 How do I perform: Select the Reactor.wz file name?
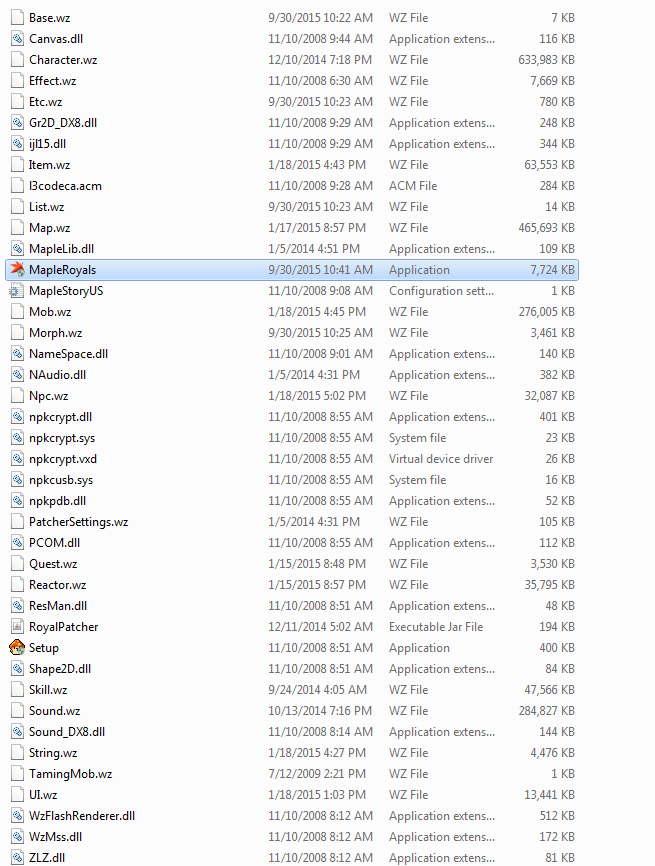pos(57,584)
